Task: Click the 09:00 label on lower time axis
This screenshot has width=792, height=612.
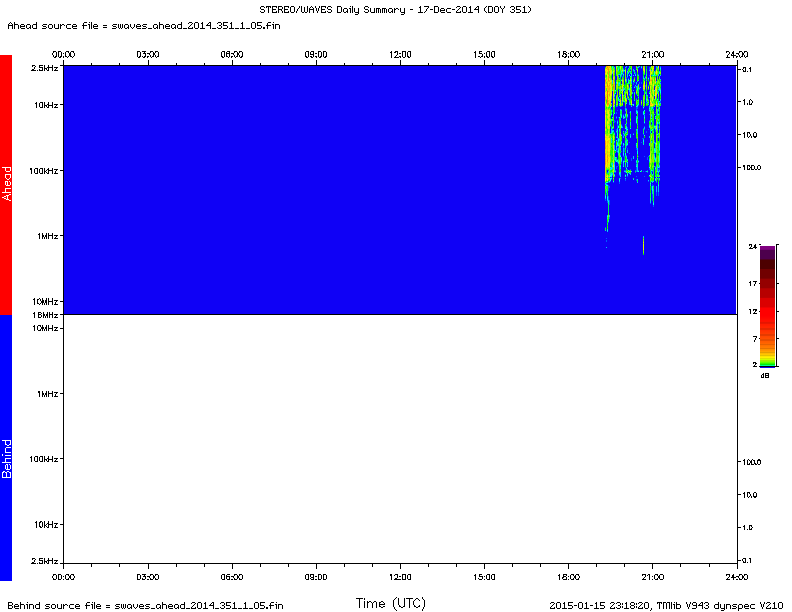Action: point(316,577)
